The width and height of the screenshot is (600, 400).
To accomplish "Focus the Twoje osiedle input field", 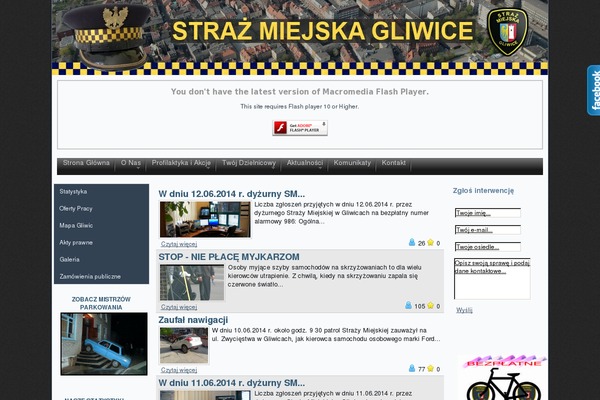I will (x=488, y=247).
